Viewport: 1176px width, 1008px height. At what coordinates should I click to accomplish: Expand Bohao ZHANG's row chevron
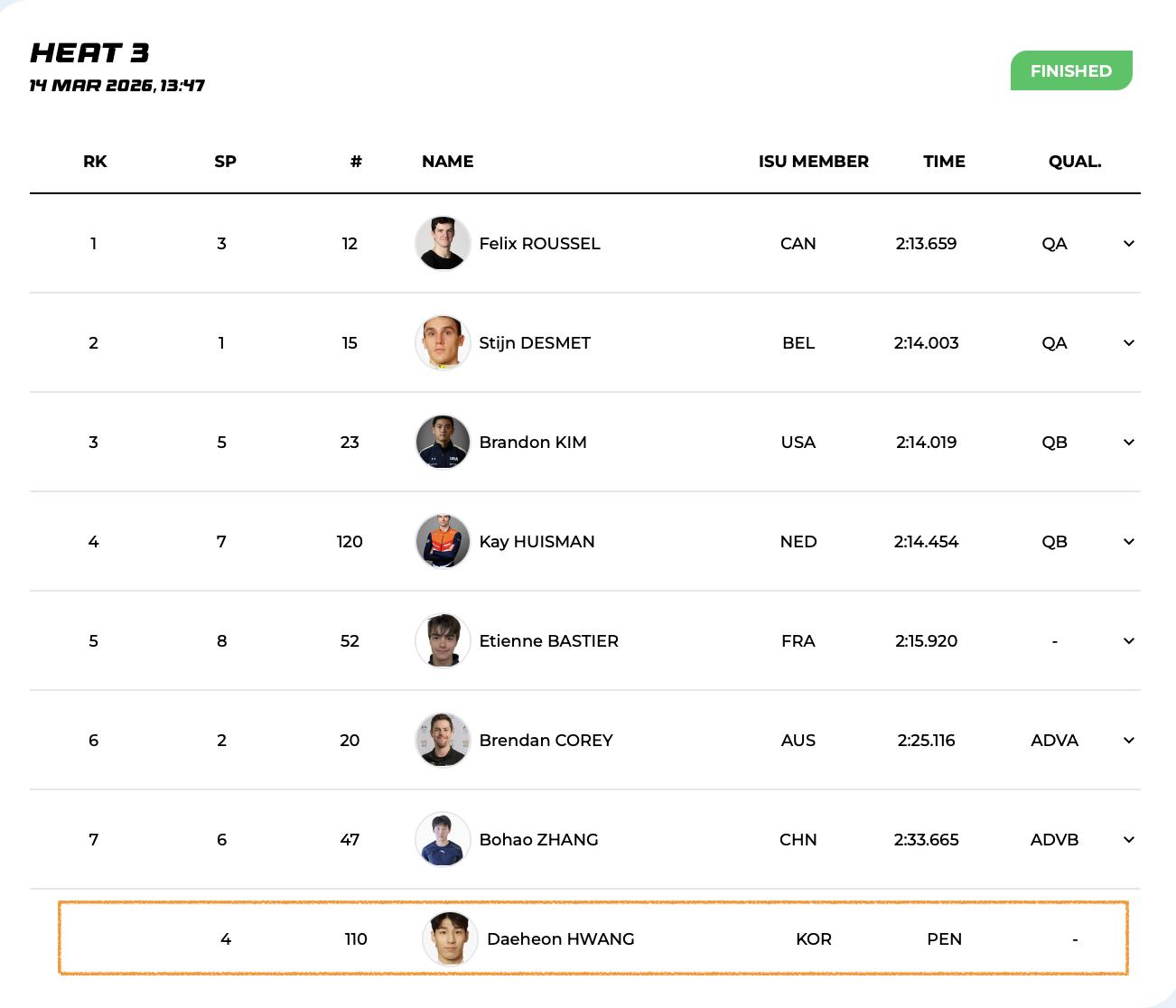[1128, 840]
